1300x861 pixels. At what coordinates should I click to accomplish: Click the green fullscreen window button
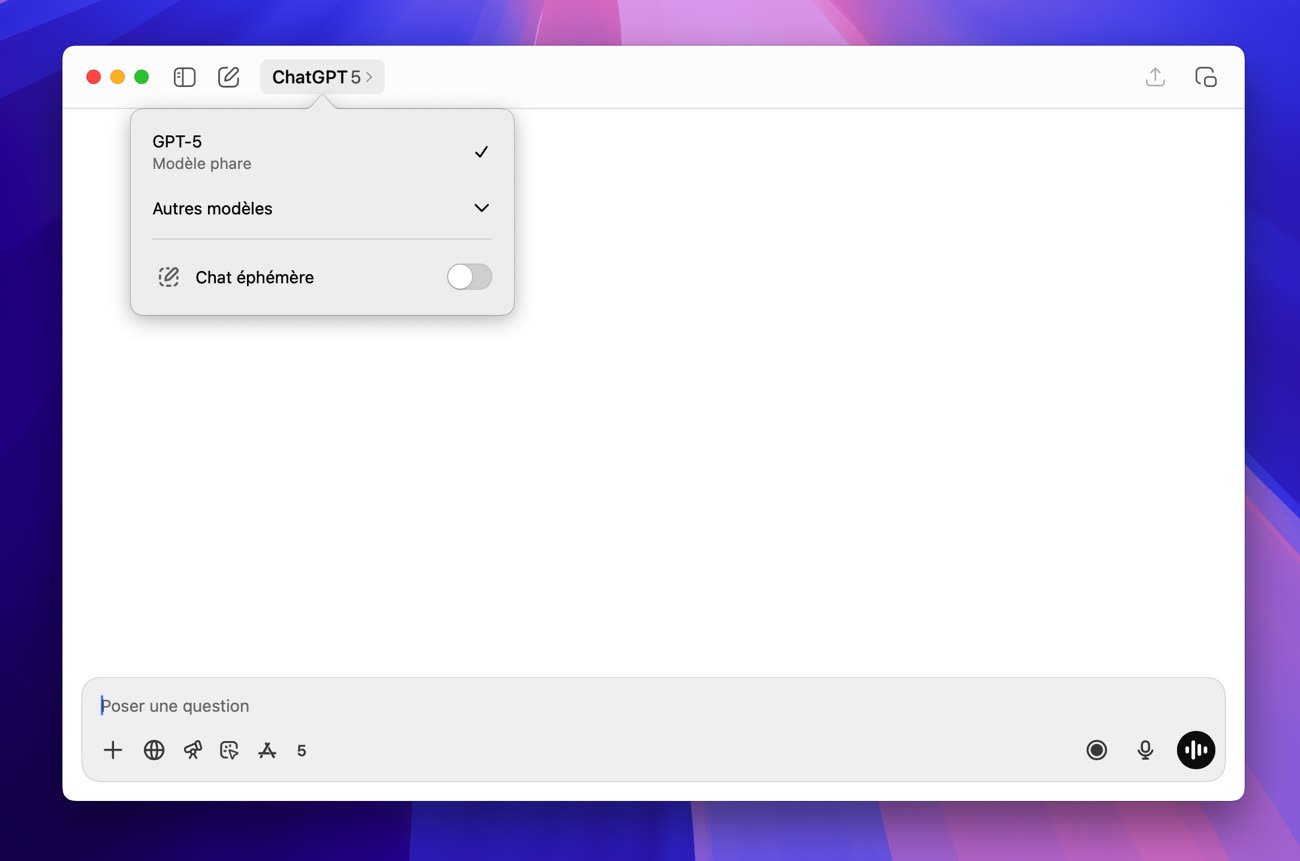point(142,77)
